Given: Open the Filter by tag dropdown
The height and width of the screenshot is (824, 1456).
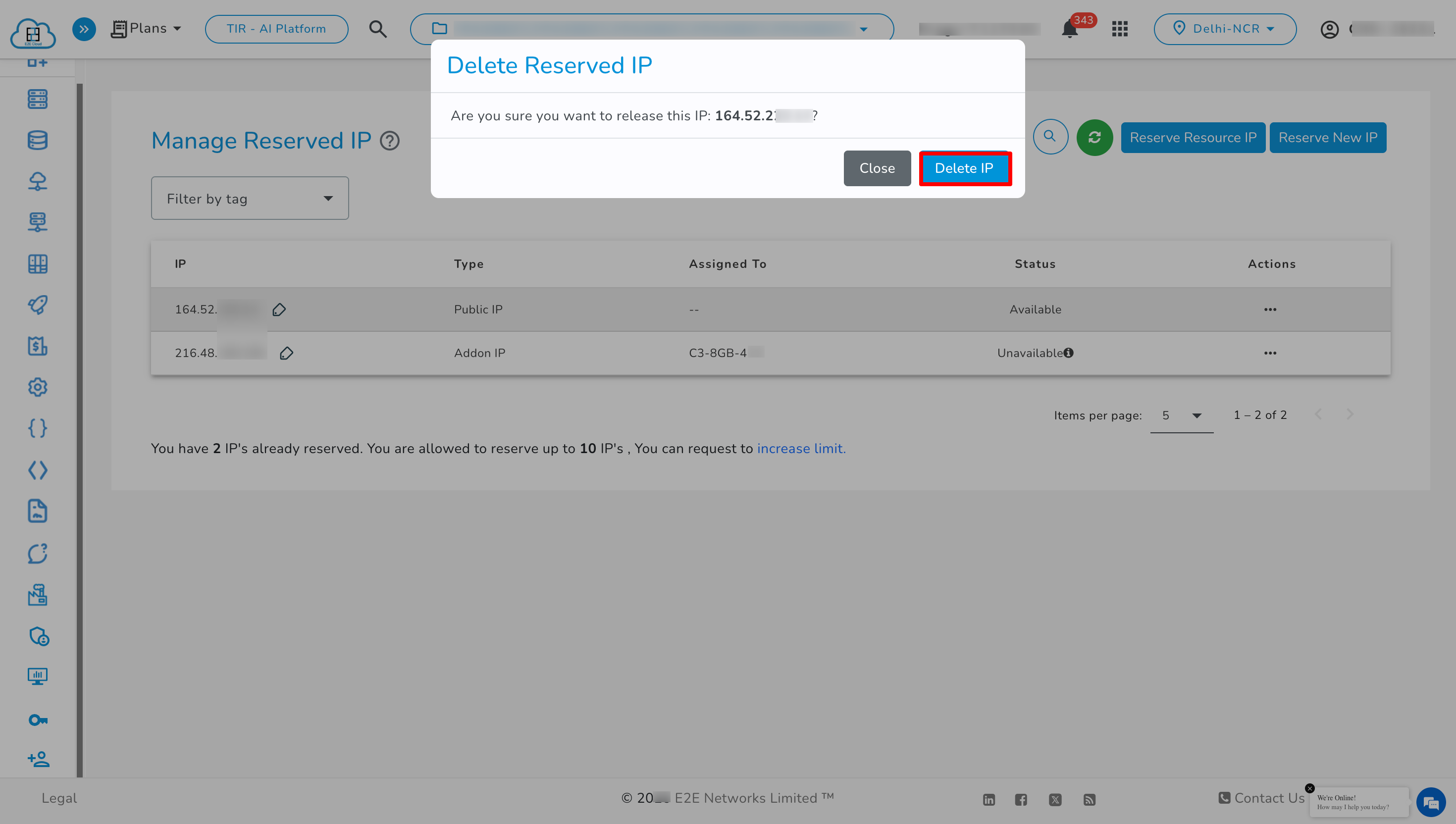Looking at the screenshot, I should click(249, 198).
